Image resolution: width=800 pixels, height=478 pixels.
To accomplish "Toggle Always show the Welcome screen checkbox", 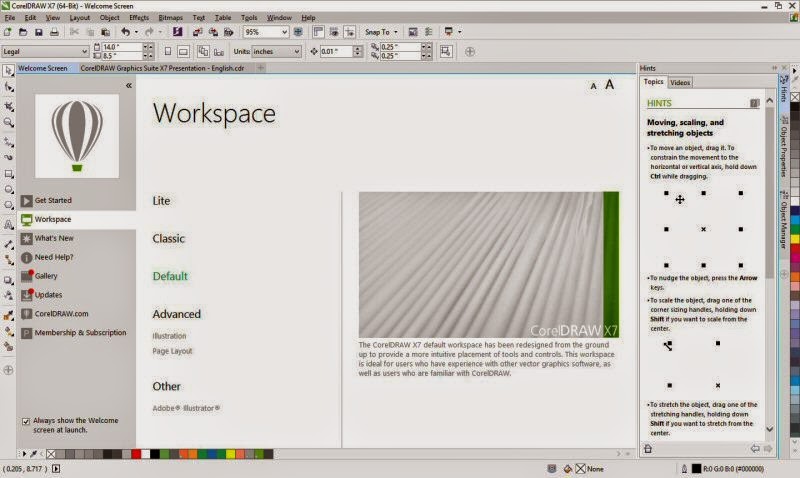I will click(26, 421).
